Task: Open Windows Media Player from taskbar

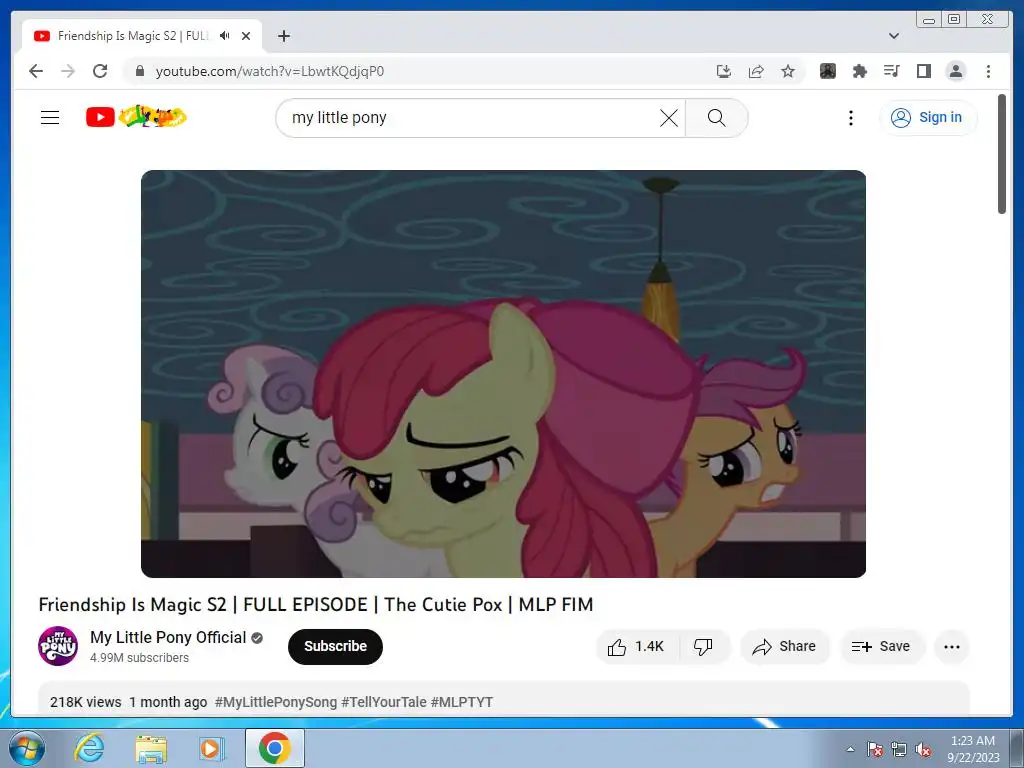Action: point(212,748)
